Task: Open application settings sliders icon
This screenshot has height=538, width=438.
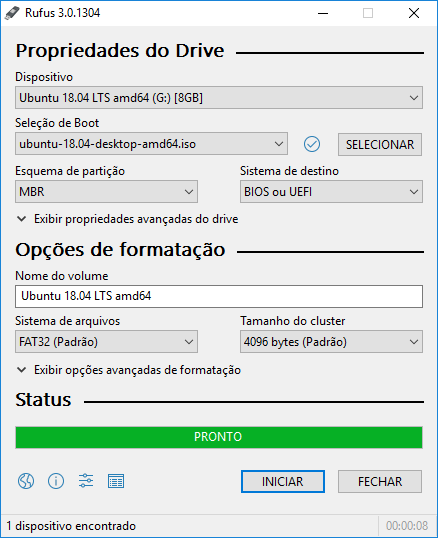Action: [86, 481]
